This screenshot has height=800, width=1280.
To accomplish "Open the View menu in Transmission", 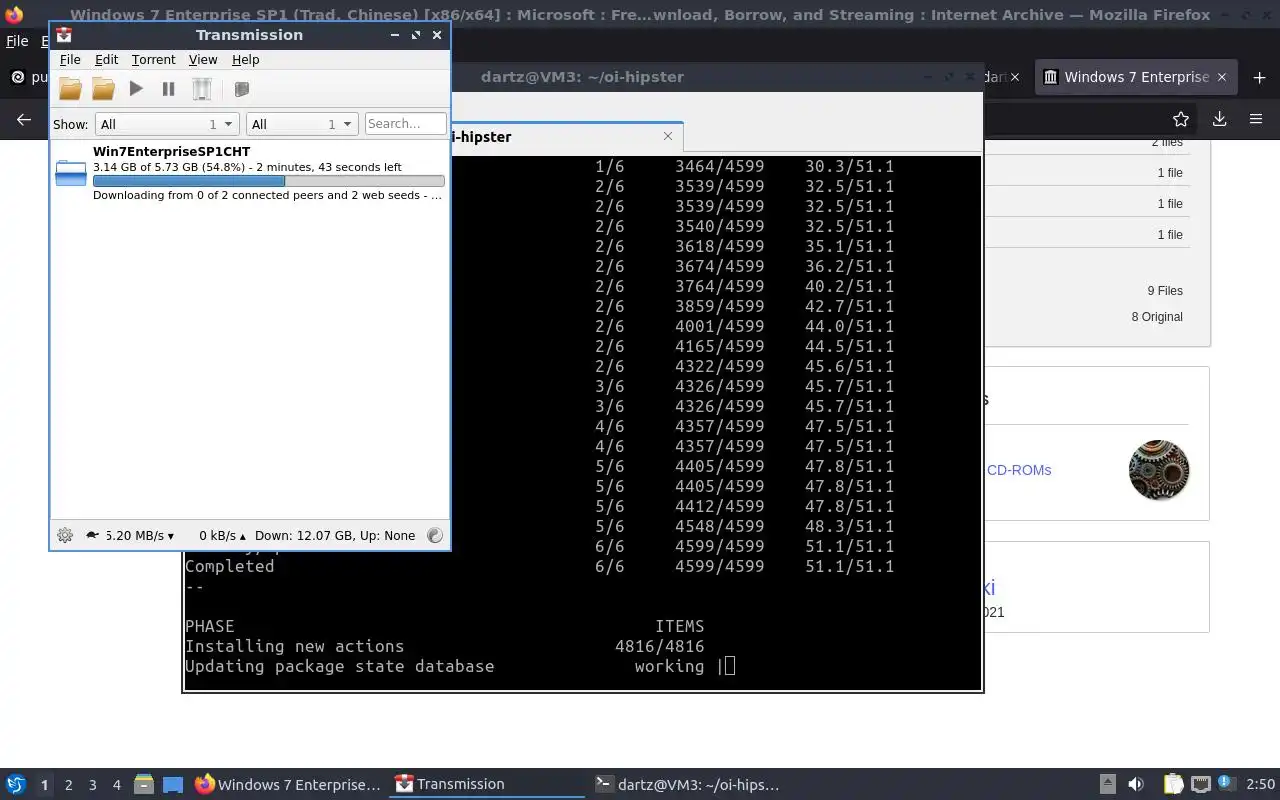I will pyautogui.click(x=203, y=60).
